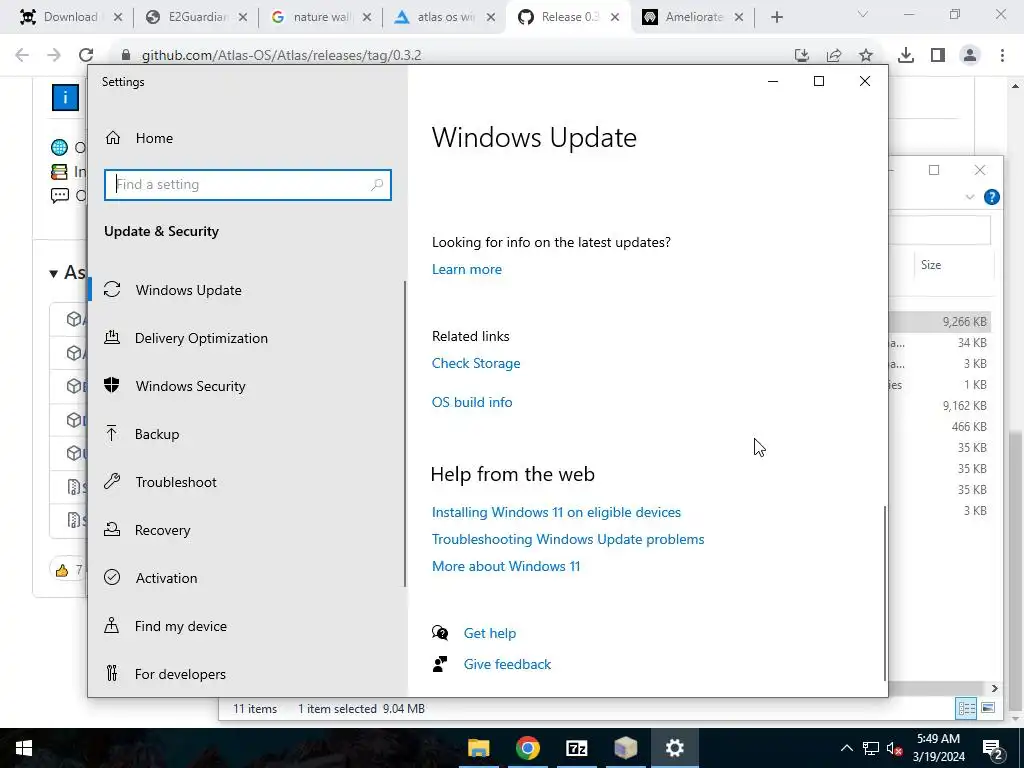
Task: Go to Backup settings
Action: 157,434
